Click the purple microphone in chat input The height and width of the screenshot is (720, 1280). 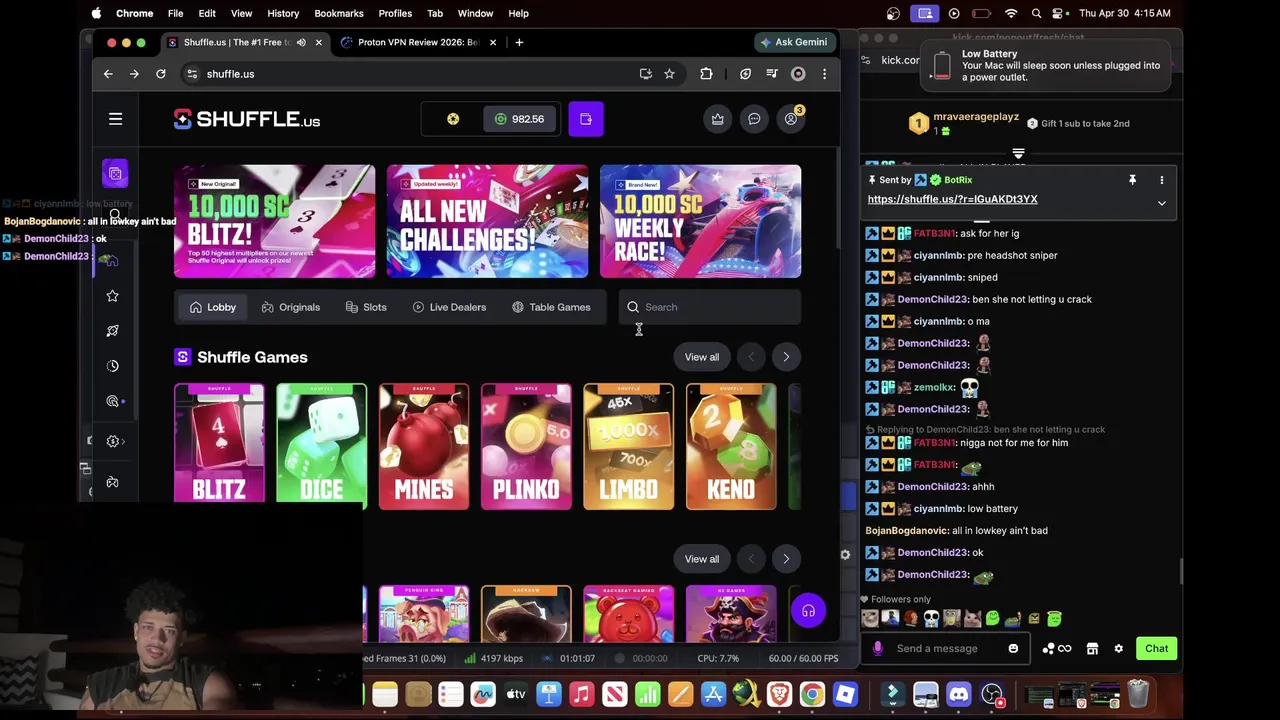tap(878, 649)
